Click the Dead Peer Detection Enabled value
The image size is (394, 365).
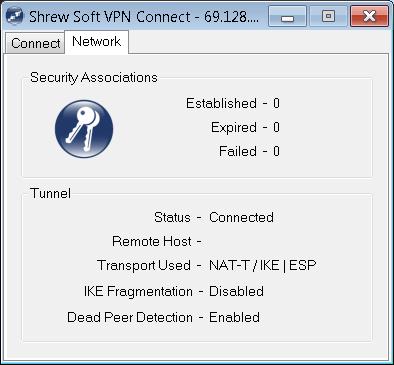tap(234, 317)
